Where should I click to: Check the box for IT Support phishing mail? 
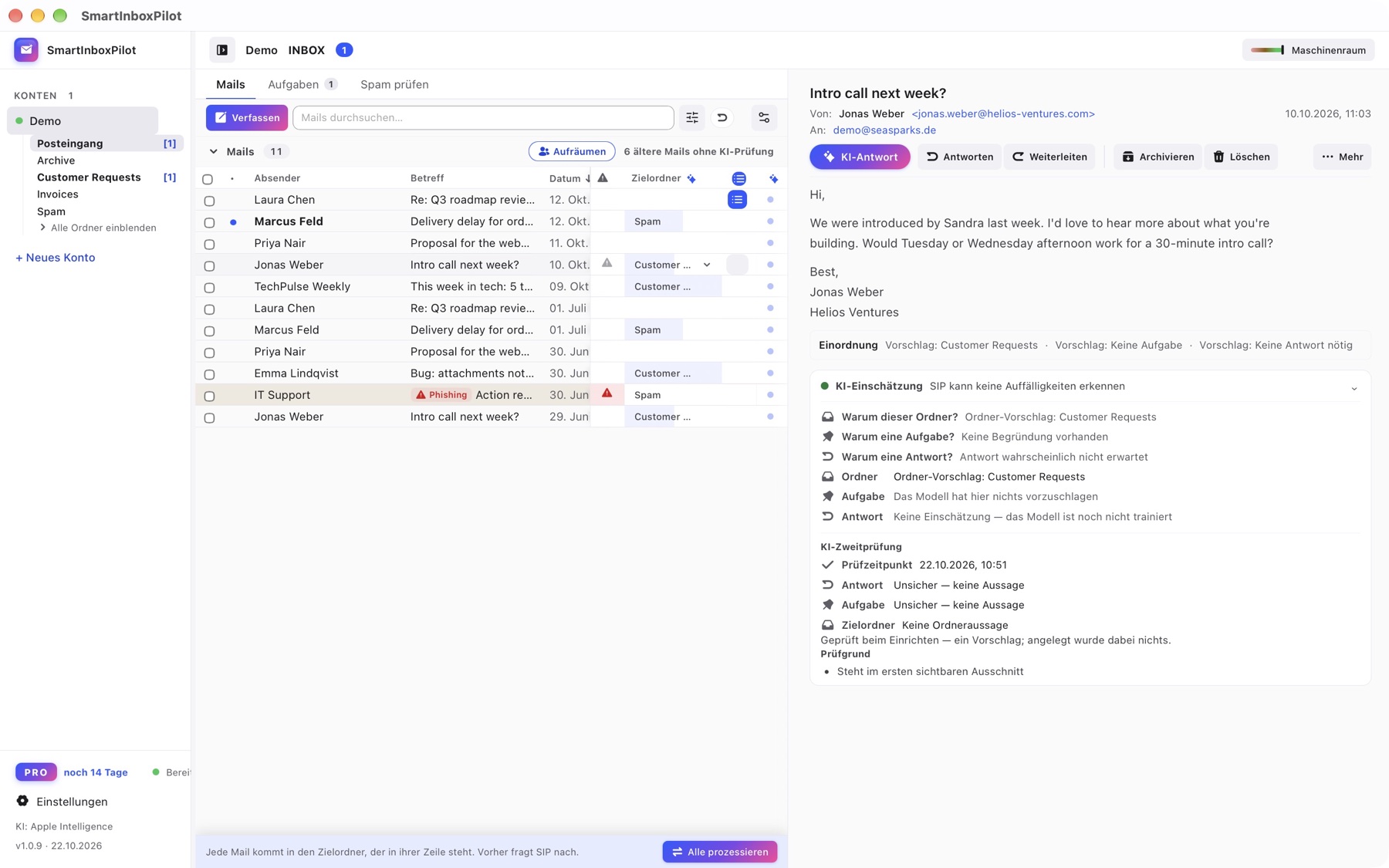tap(209, 396)
